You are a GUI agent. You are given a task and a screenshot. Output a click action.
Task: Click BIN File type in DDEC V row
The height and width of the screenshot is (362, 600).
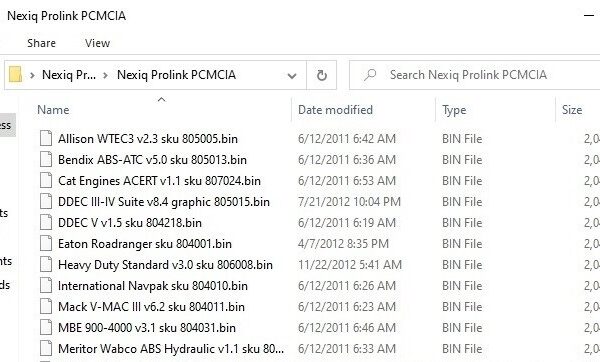pos(462,223)
